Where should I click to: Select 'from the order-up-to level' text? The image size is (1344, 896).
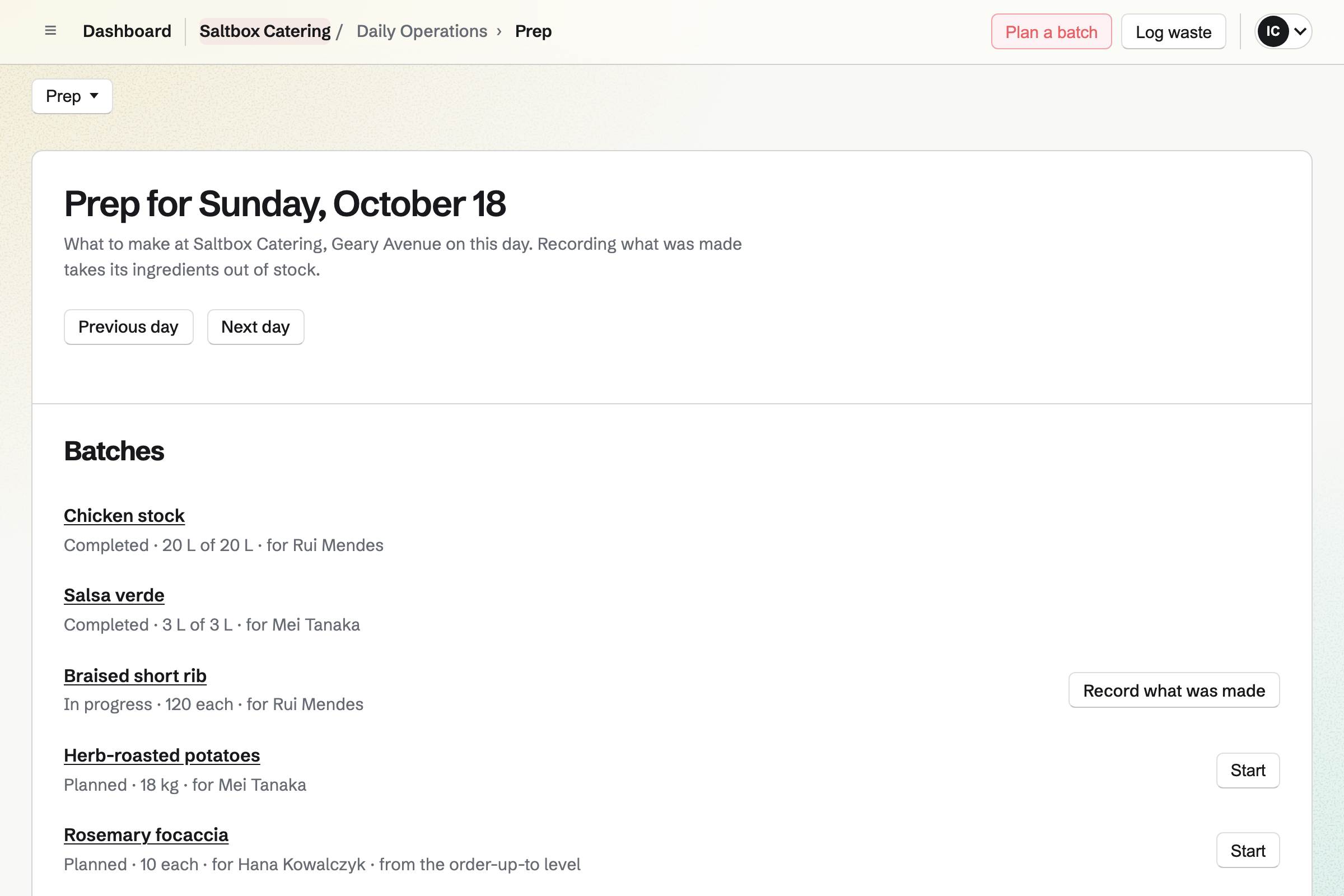click(479, 864)
